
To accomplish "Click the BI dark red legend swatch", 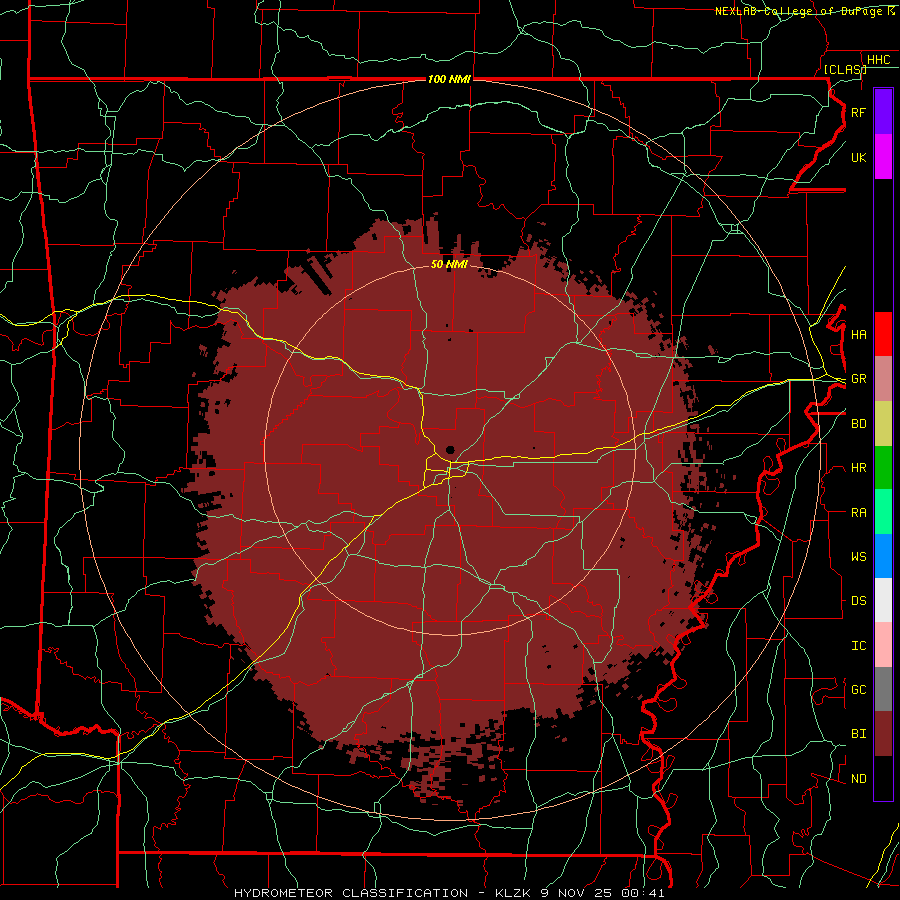I will (x=883, y=734).
